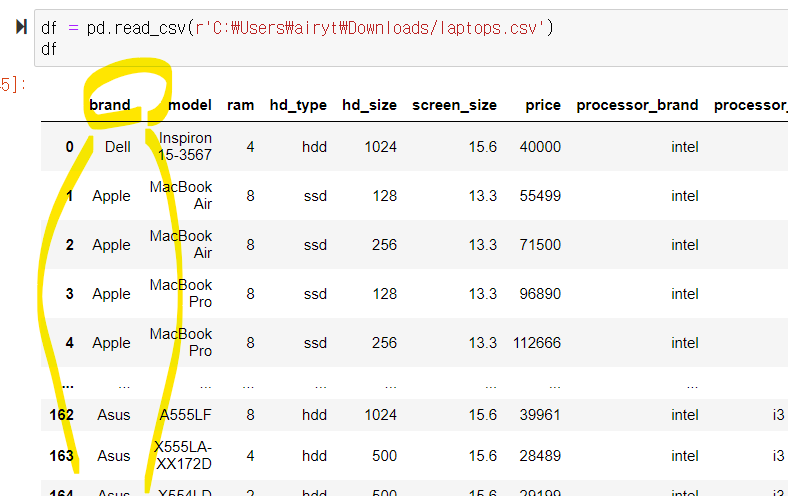Click the i3 cell in row 162
Viewport: 788px width, 496px height.
tap(778, 415)
